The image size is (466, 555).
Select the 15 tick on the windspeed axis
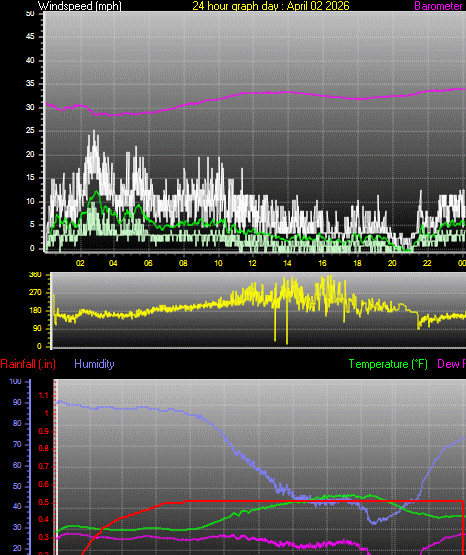(30, 178)
